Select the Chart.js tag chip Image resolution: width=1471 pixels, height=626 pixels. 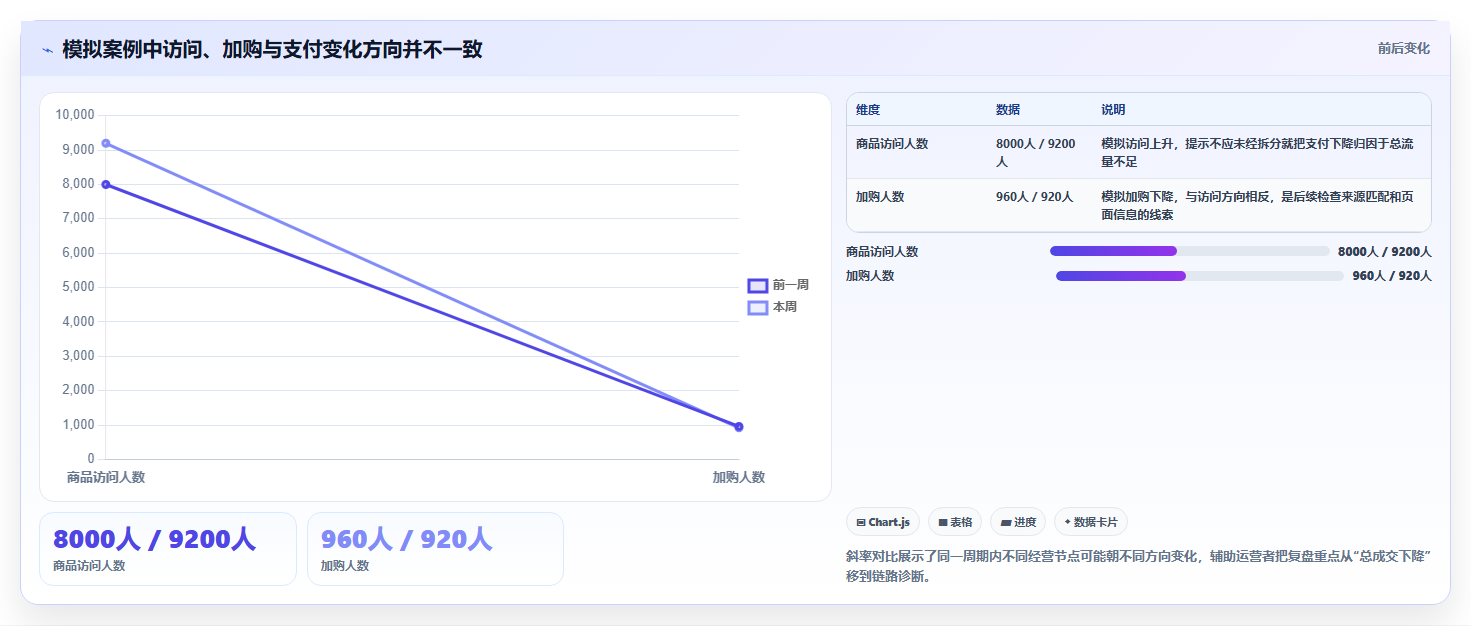[x=883, y=522]
